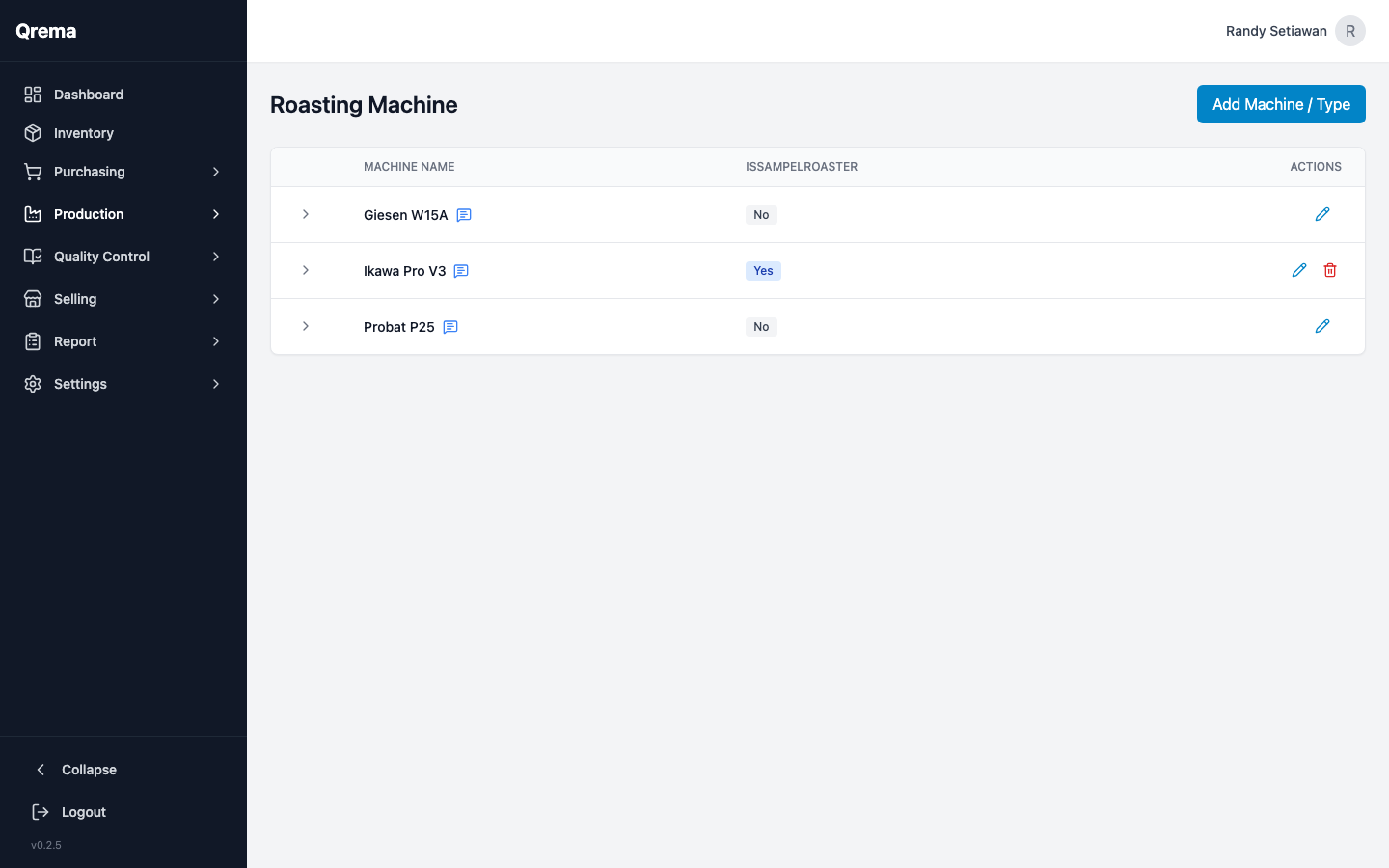This screenshot has height=868, width=1389.
Task: Delete the Ikawa Pro V3 machine
Action: point(1330,270)
